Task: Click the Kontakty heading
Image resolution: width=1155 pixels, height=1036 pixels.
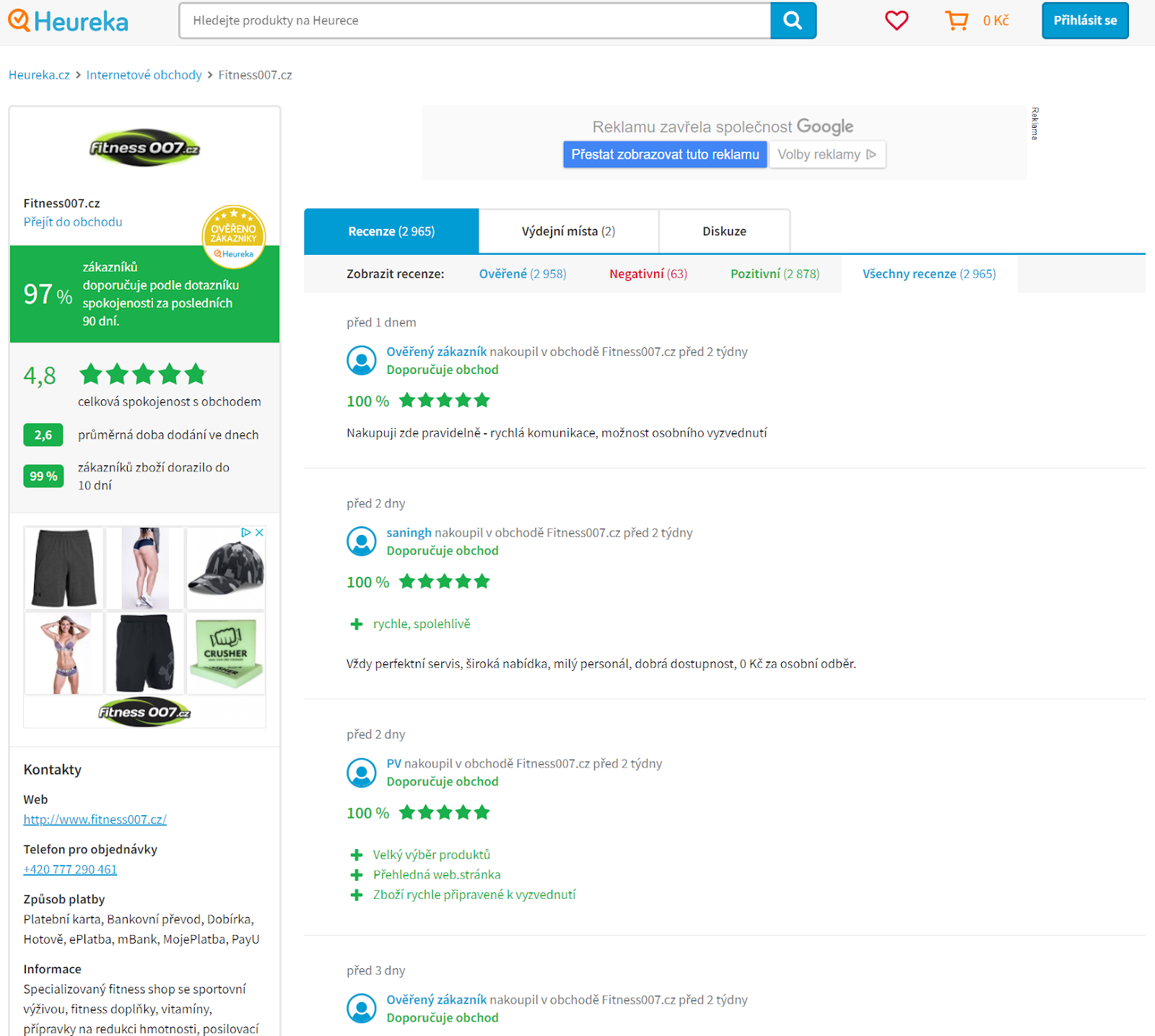Action: (53, 770)
